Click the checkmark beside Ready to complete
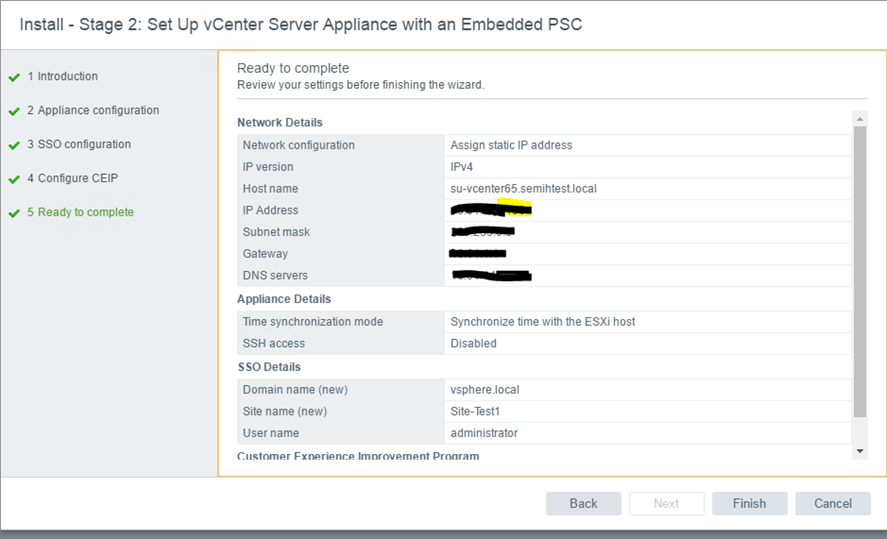Image resolution: width=887 pixels, height=539 pixels. pyautogui.click(x=14, y=213)
